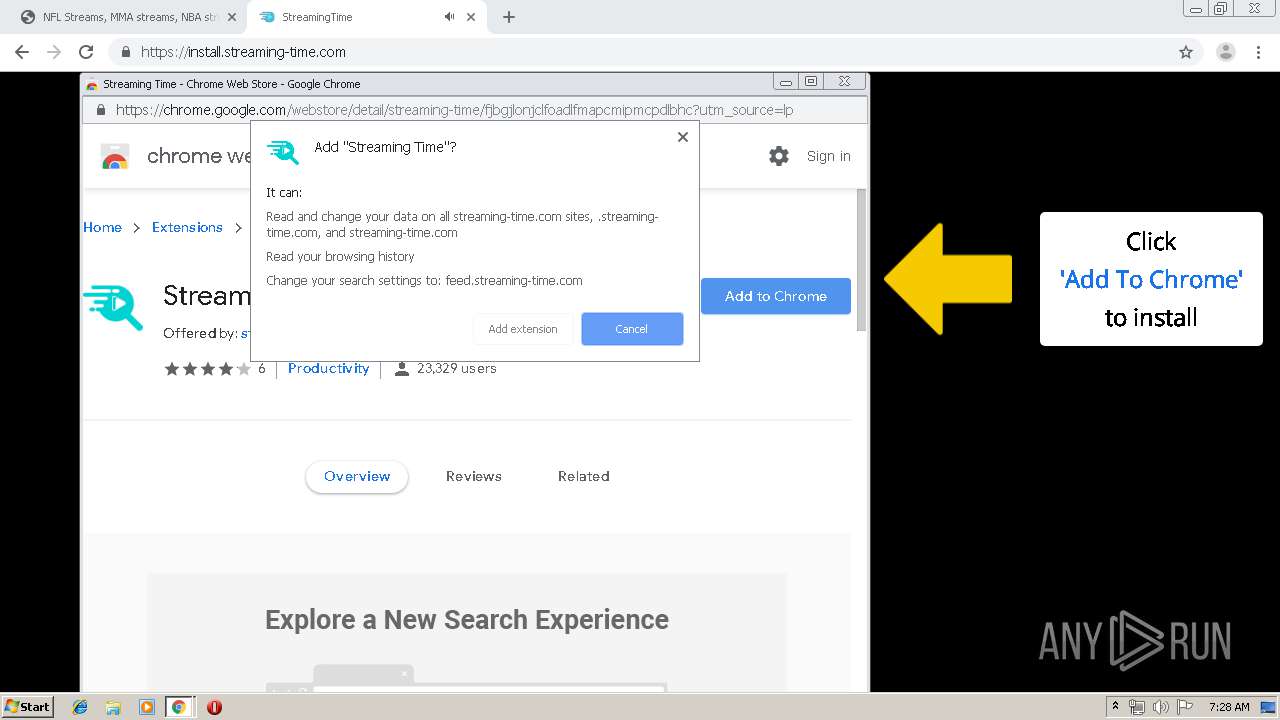Click the browser forward arrow
Viewport: 1280px width, 720px height.
54,52
